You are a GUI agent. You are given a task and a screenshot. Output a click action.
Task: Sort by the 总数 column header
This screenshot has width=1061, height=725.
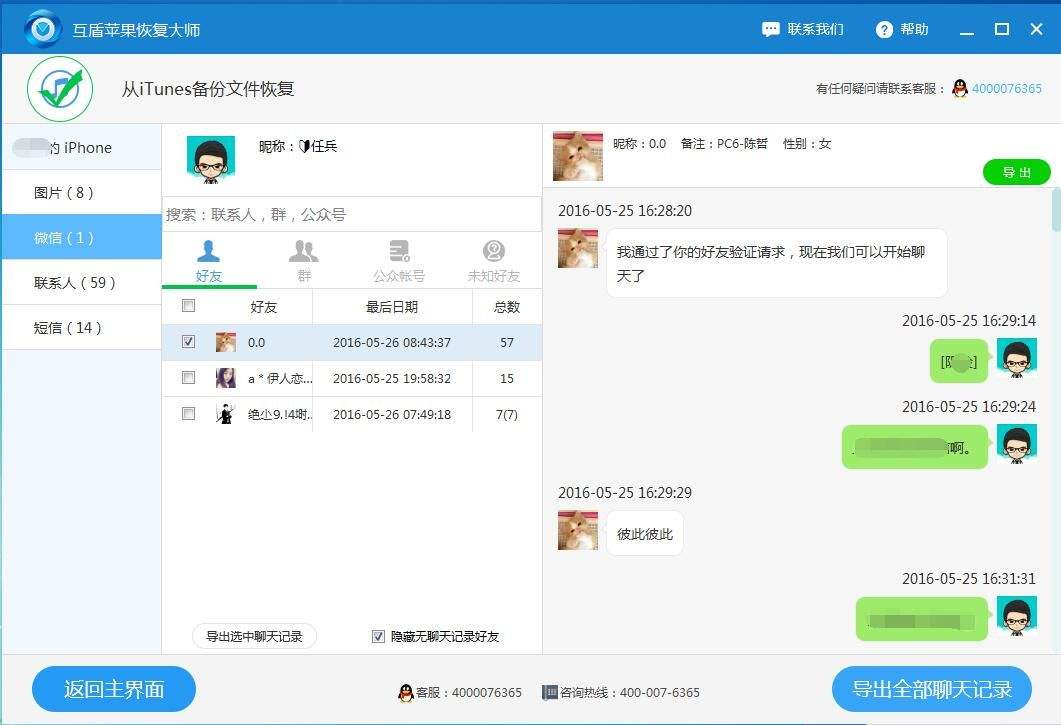(x=507, y=307)
